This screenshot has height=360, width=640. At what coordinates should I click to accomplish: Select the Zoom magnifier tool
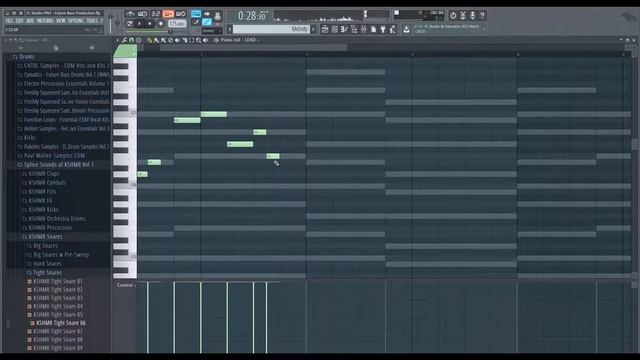198,40
